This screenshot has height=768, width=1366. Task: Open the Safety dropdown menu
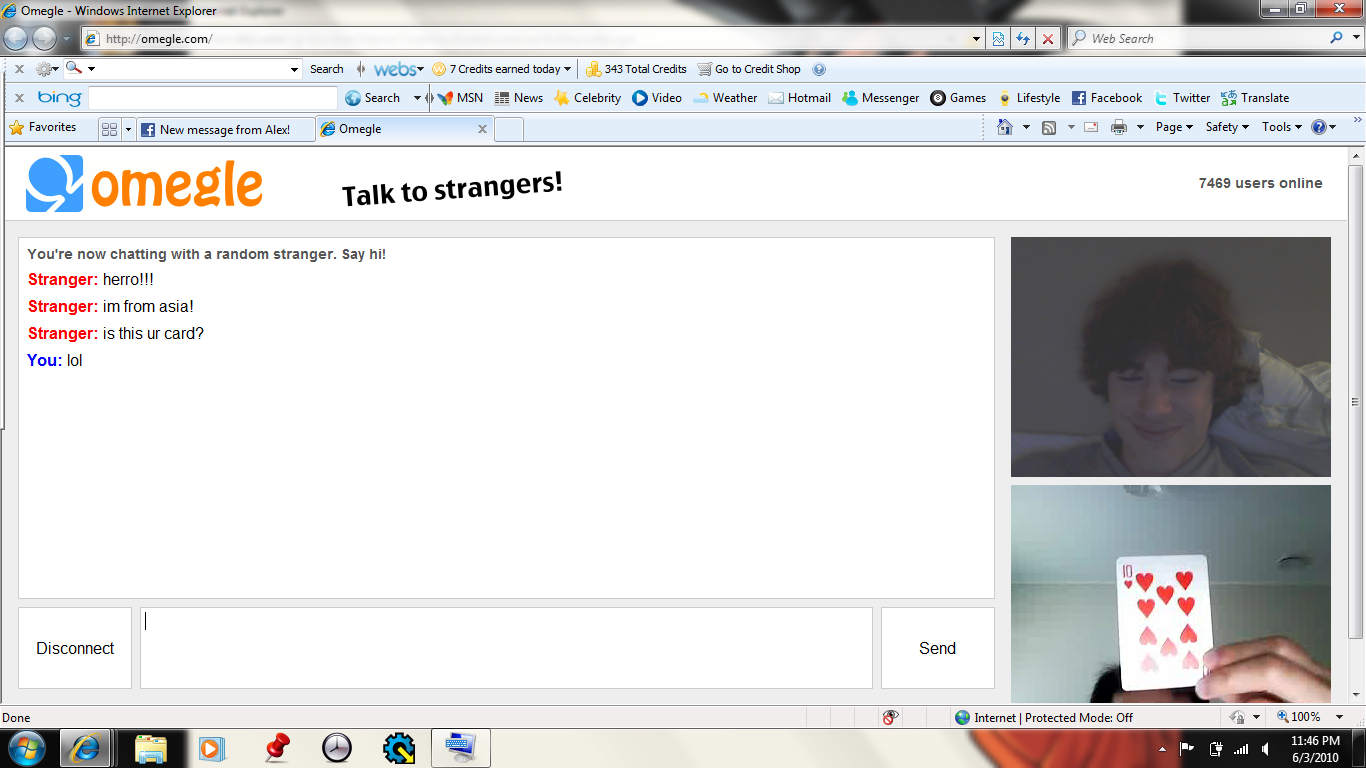pyautogui.click(x=1227, y=127)
